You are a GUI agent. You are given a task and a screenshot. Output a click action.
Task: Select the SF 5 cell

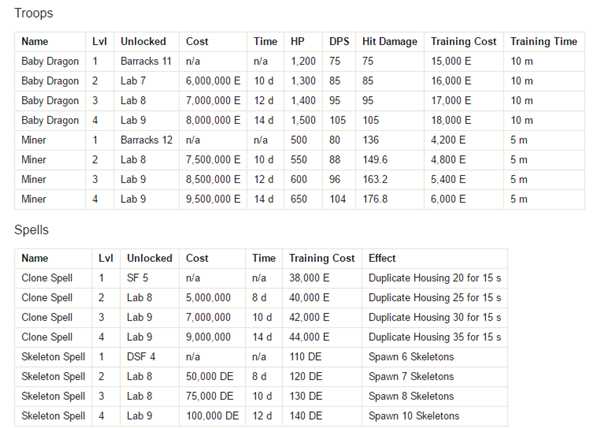tap(137, 278)
